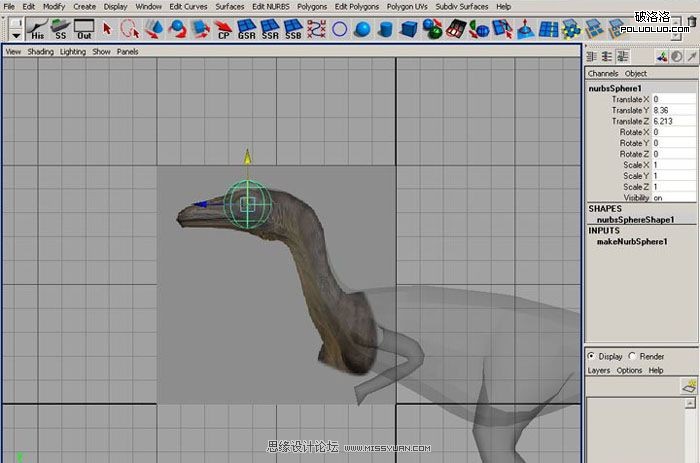
Task: Click the CP shelf button
Action: point(223,29)
